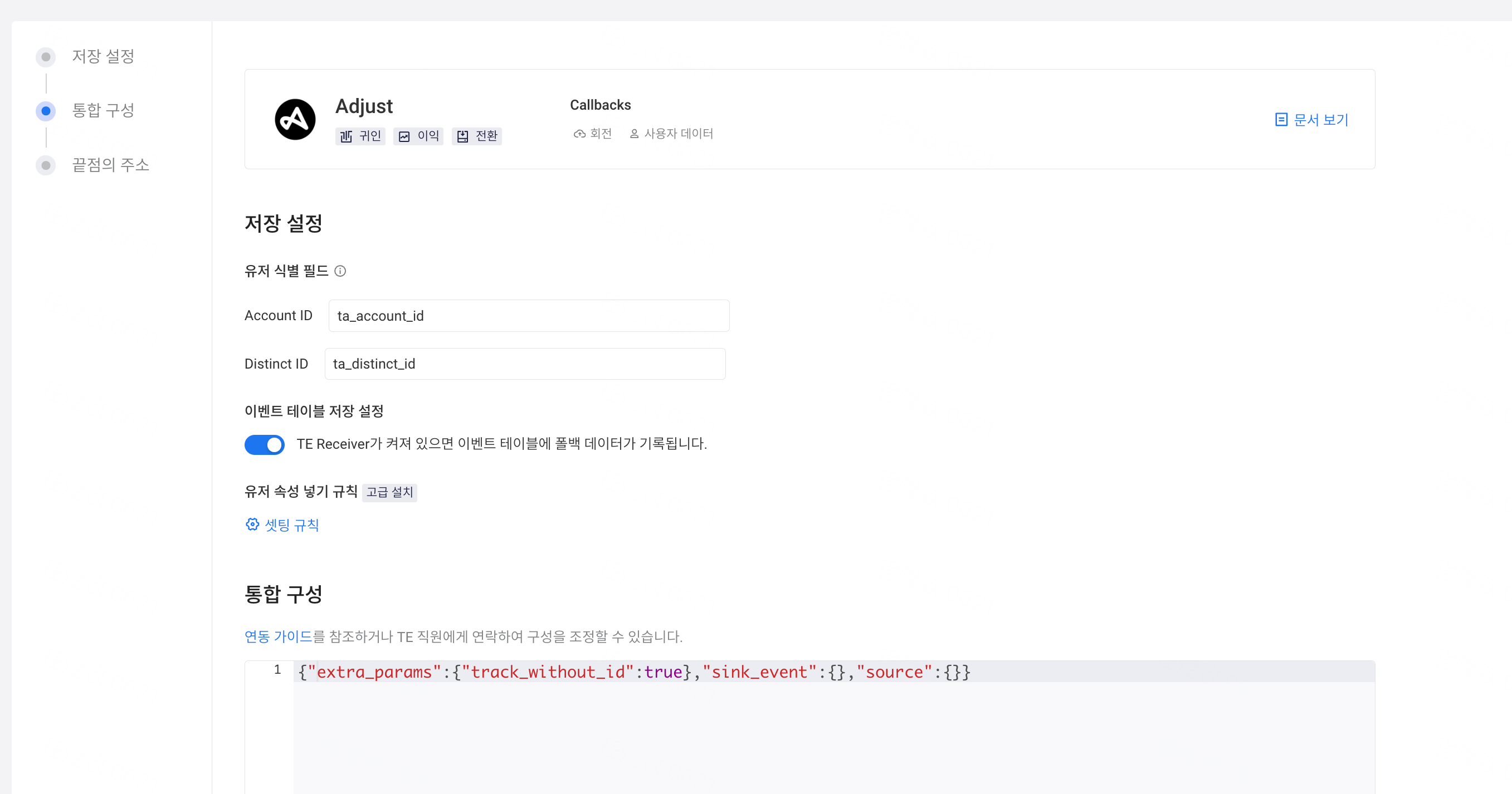This screenshot has width=1512, height=794.
Task: Click the 이익 revenue tag icon
Action: 404,137
